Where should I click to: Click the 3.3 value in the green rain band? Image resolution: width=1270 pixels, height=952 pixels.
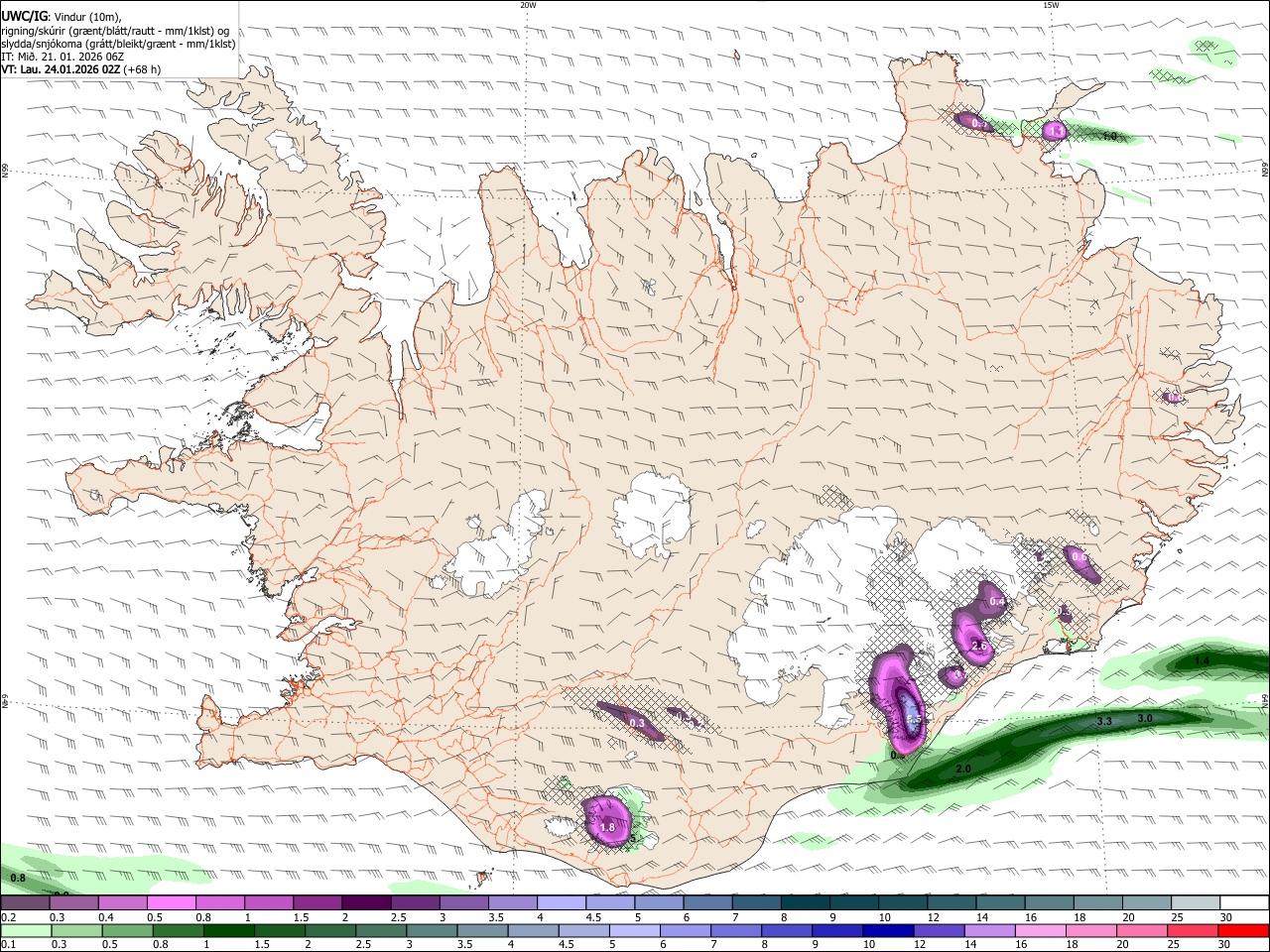click(1103, 721)
